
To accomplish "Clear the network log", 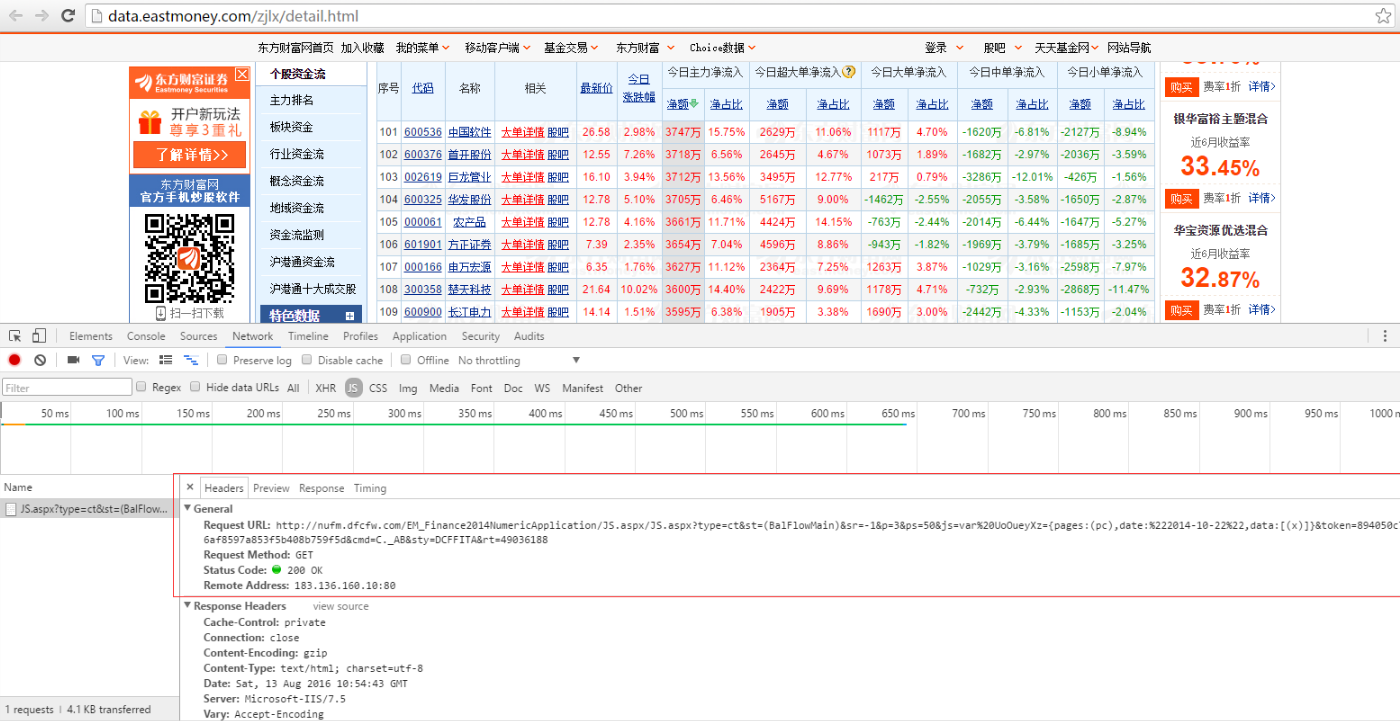I will 40,360.
